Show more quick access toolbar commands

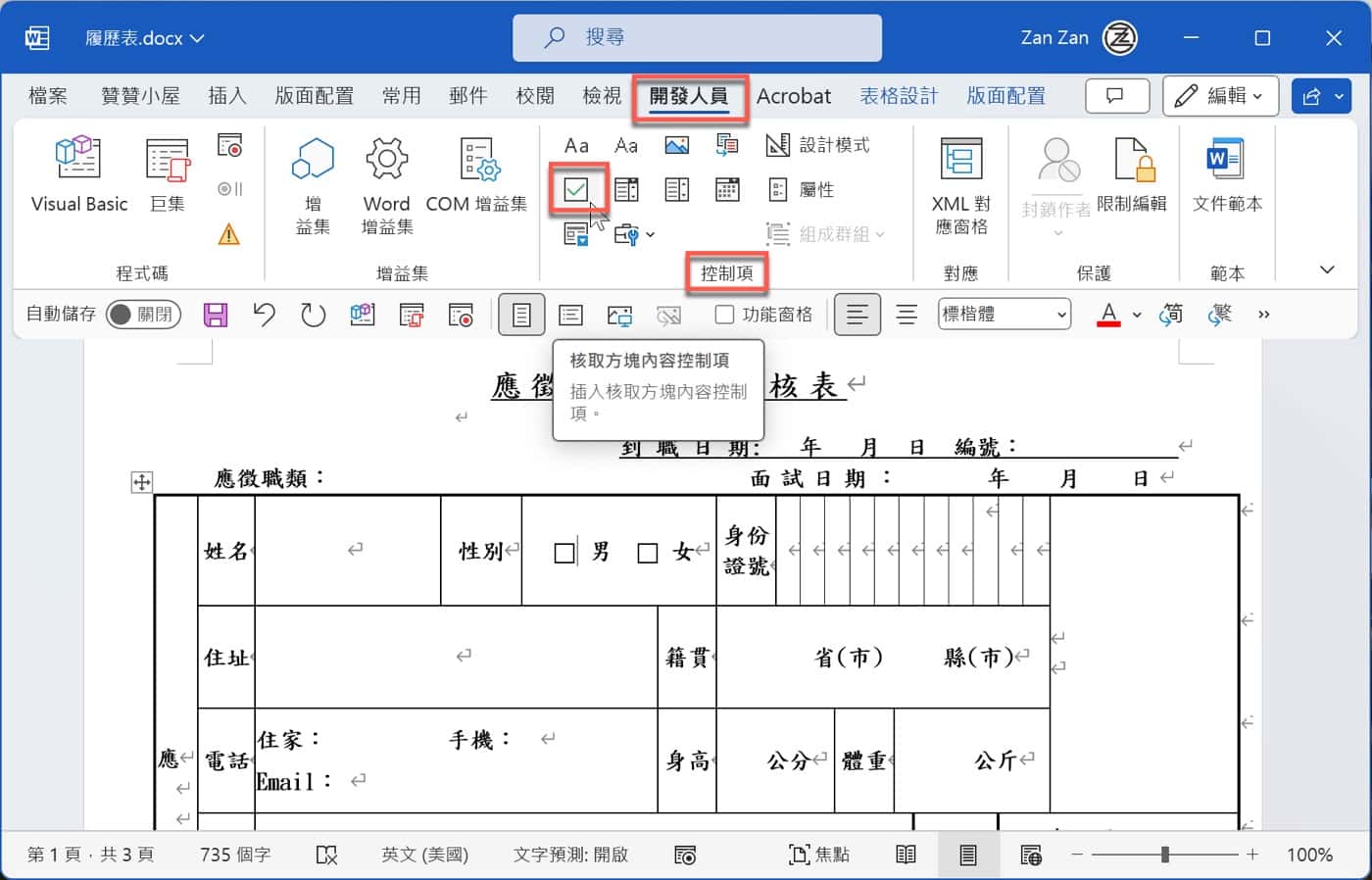click(1264, 315)
